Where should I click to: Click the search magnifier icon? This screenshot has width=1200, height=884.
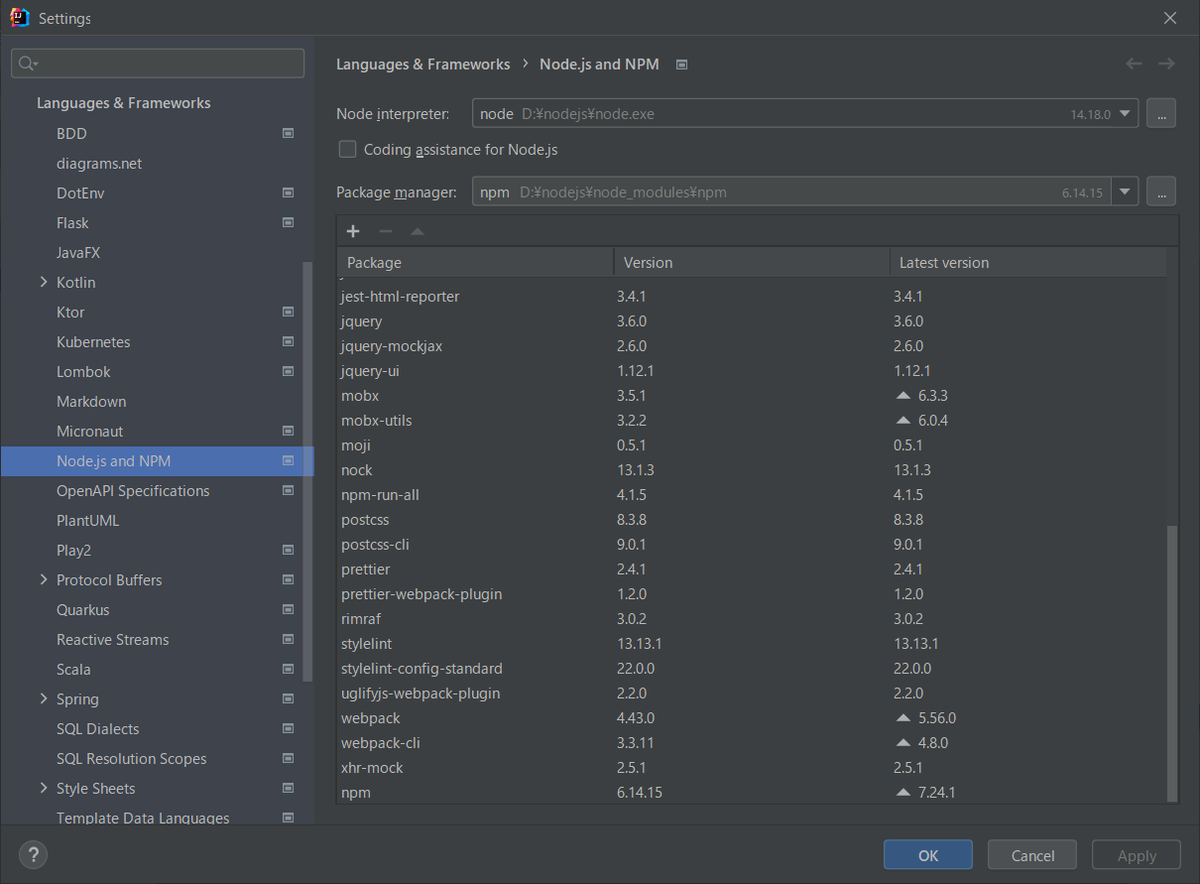tap(27, 63)
